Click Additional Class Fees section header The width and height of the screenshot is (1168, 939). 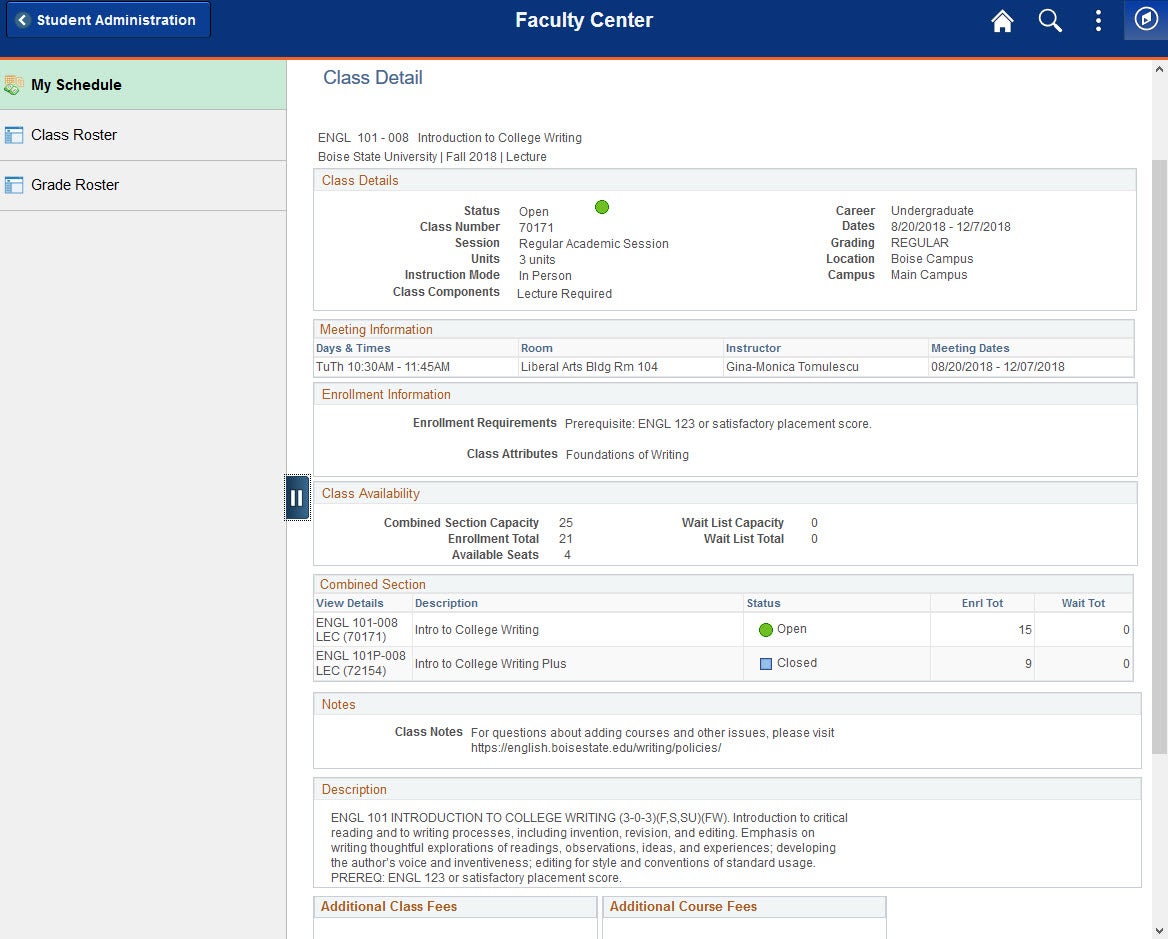(x=389, y=906)
